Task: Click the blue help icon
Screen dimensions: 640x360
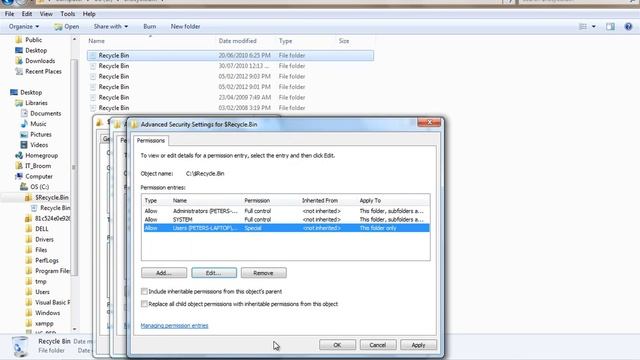Action: 628,27
